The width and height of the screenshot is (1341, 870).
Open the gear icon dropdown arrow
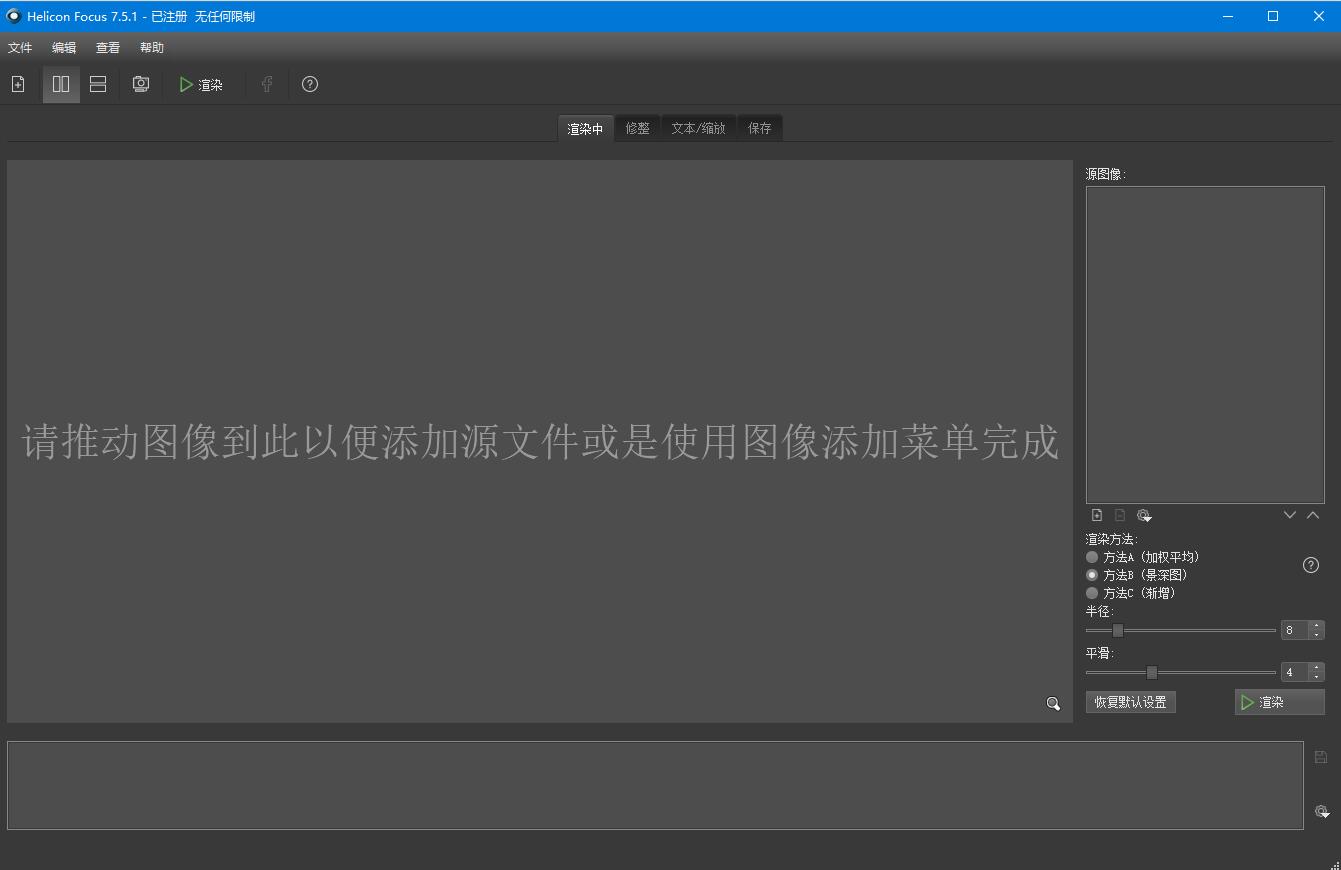pyautogui.click(x=1148, y=519)
